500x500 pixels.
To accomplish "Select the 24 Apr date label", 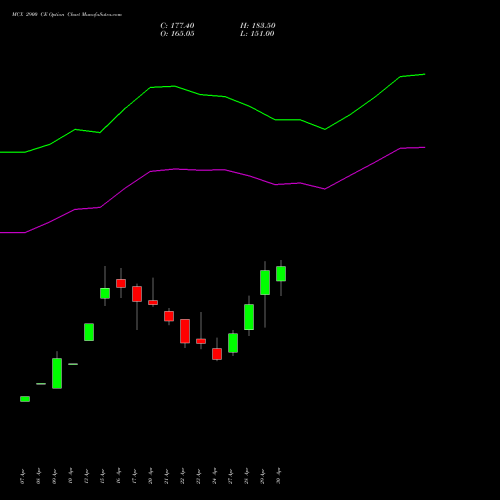I will pos(214,476).
